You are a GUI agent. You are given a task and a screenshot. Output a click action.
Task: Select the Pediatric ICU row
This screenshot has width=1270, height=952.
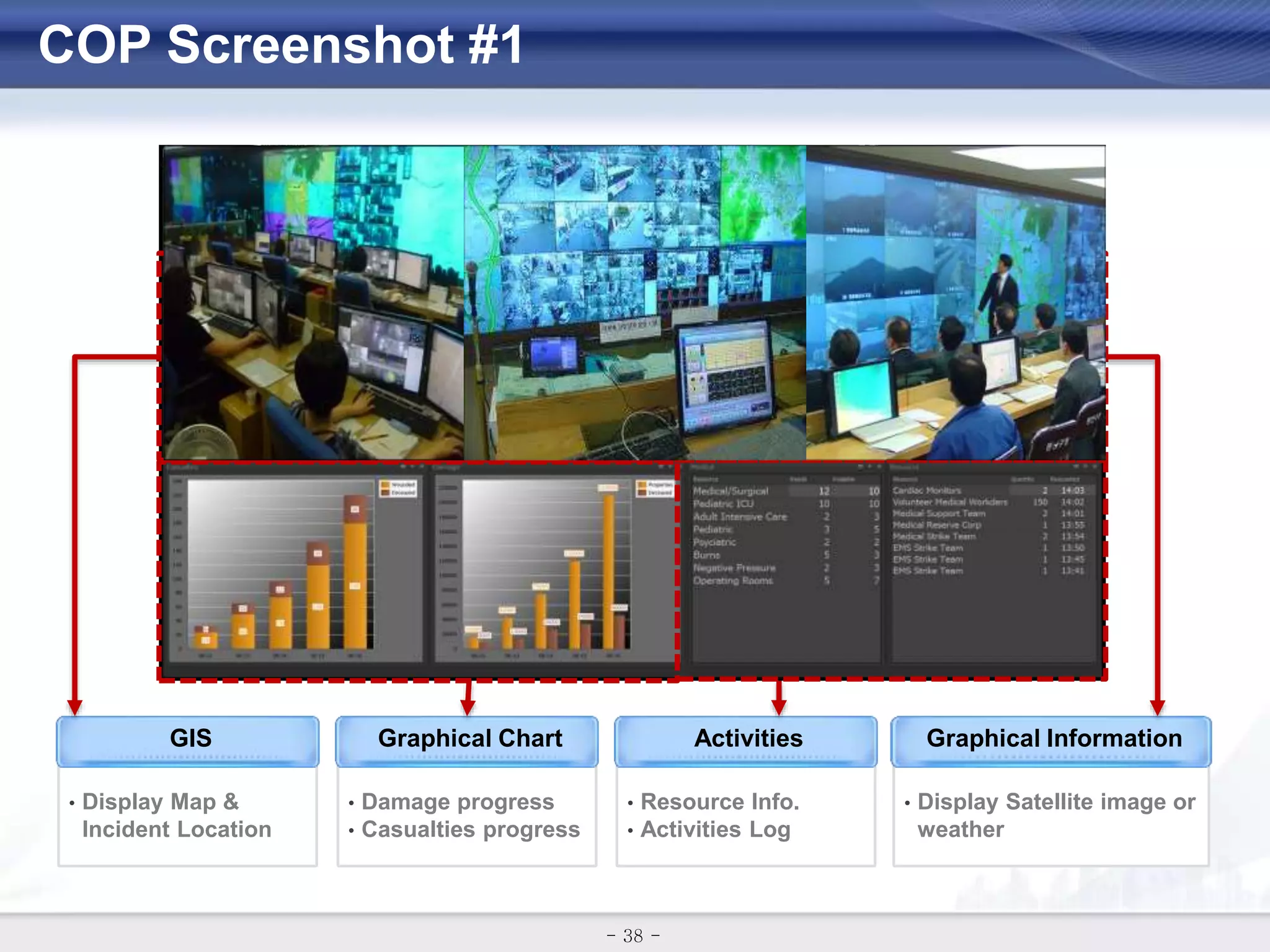(x=724, y=504)
